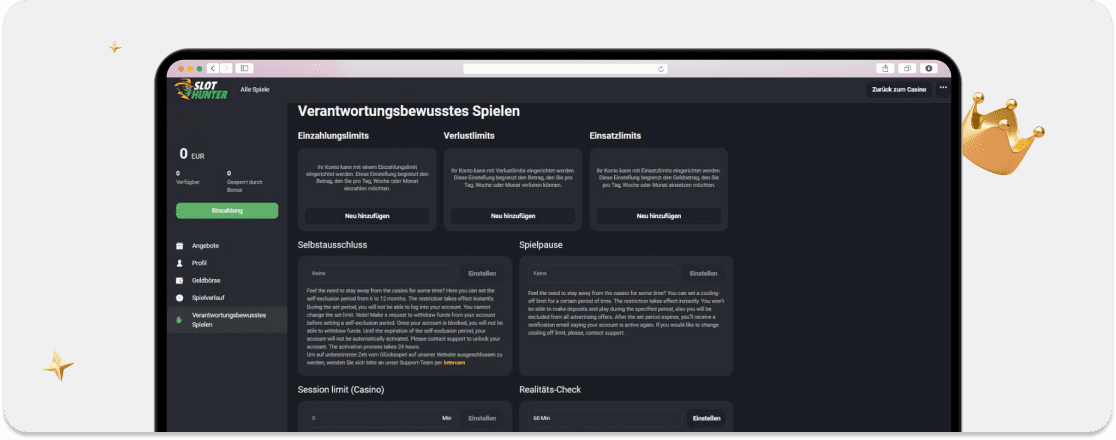The width and height of the screenshot is (1116, 440).
Task: Add new limit under Verlustlimits
Action: point(512,216)
